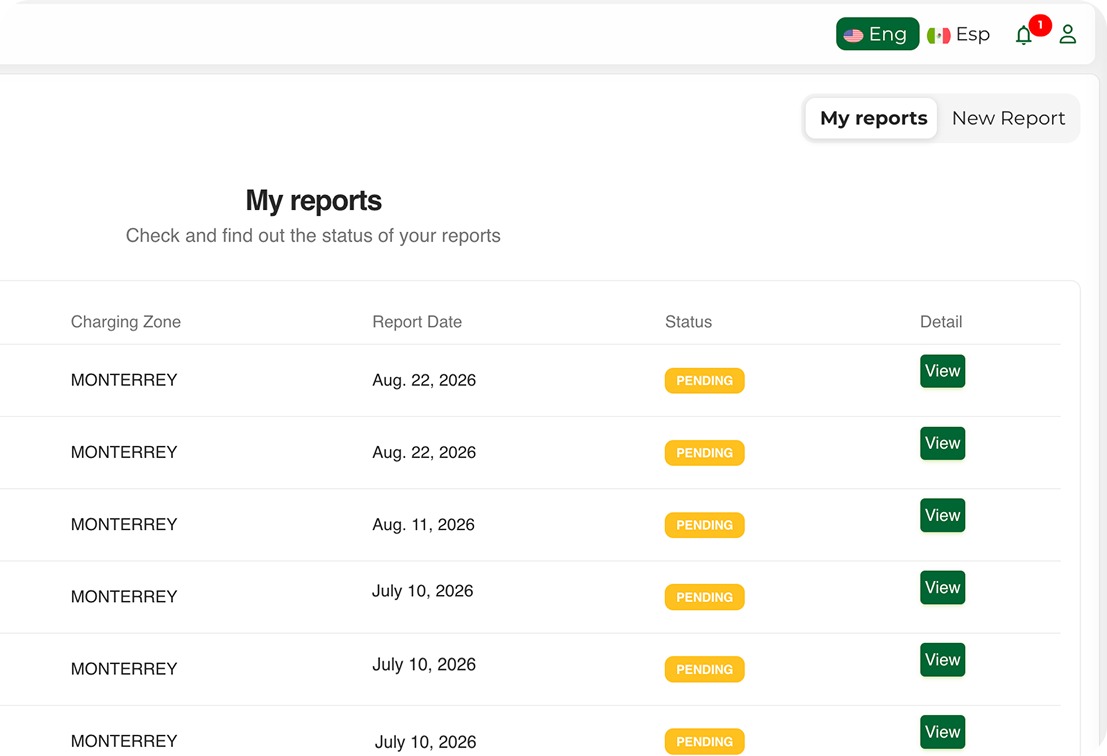
Task: Click the Mexican flag next to Esp
Action: 938,34
